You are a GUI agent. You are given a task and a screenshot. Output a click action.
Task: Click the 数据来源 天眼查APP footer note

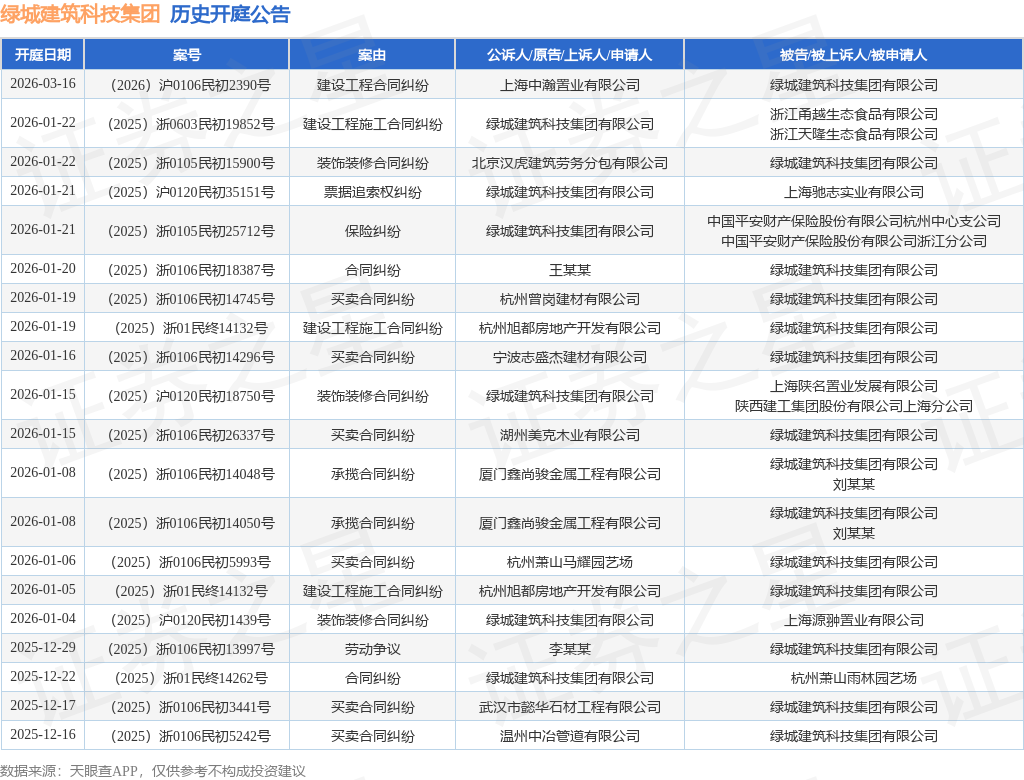pyautogui.click(x=153, y=771)
